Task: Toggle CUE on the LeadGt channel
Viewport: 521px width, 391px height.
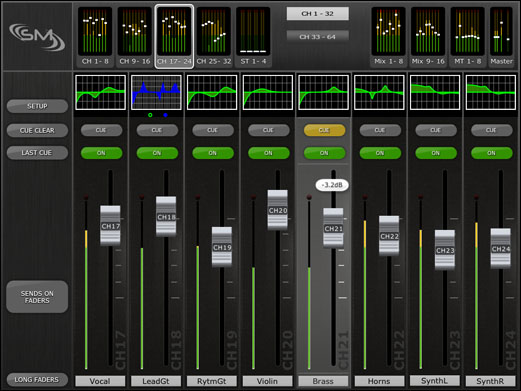Action: pyautogui.click(x=157, y=130)
